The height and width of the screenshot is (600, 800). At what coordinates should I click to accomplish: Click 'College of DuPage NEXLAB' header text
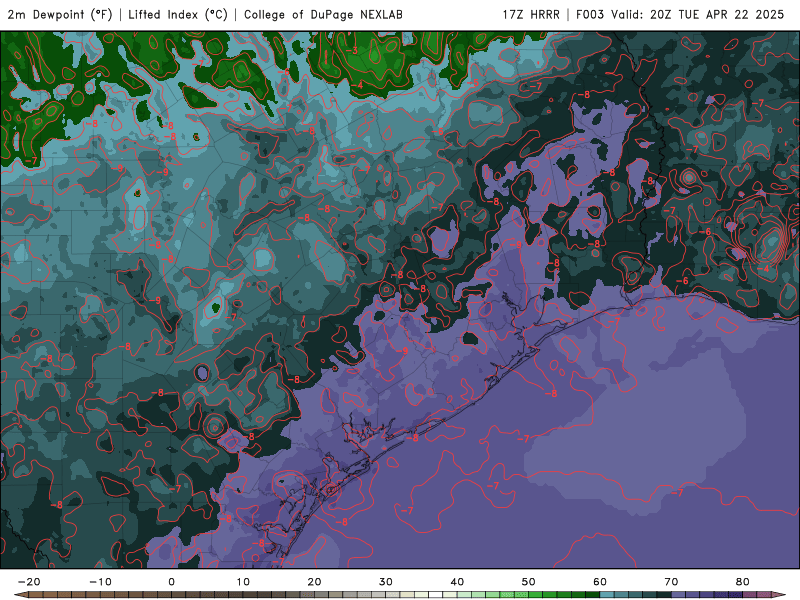coord(323,15)
